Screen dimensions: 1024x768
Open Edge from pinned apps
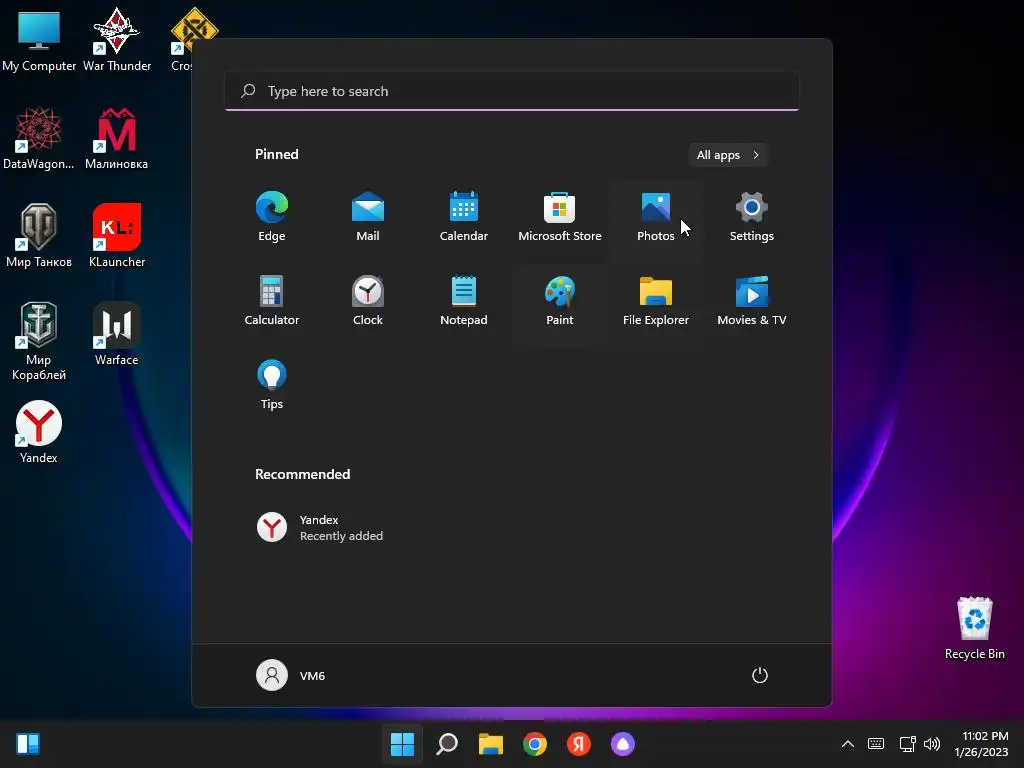272,217
